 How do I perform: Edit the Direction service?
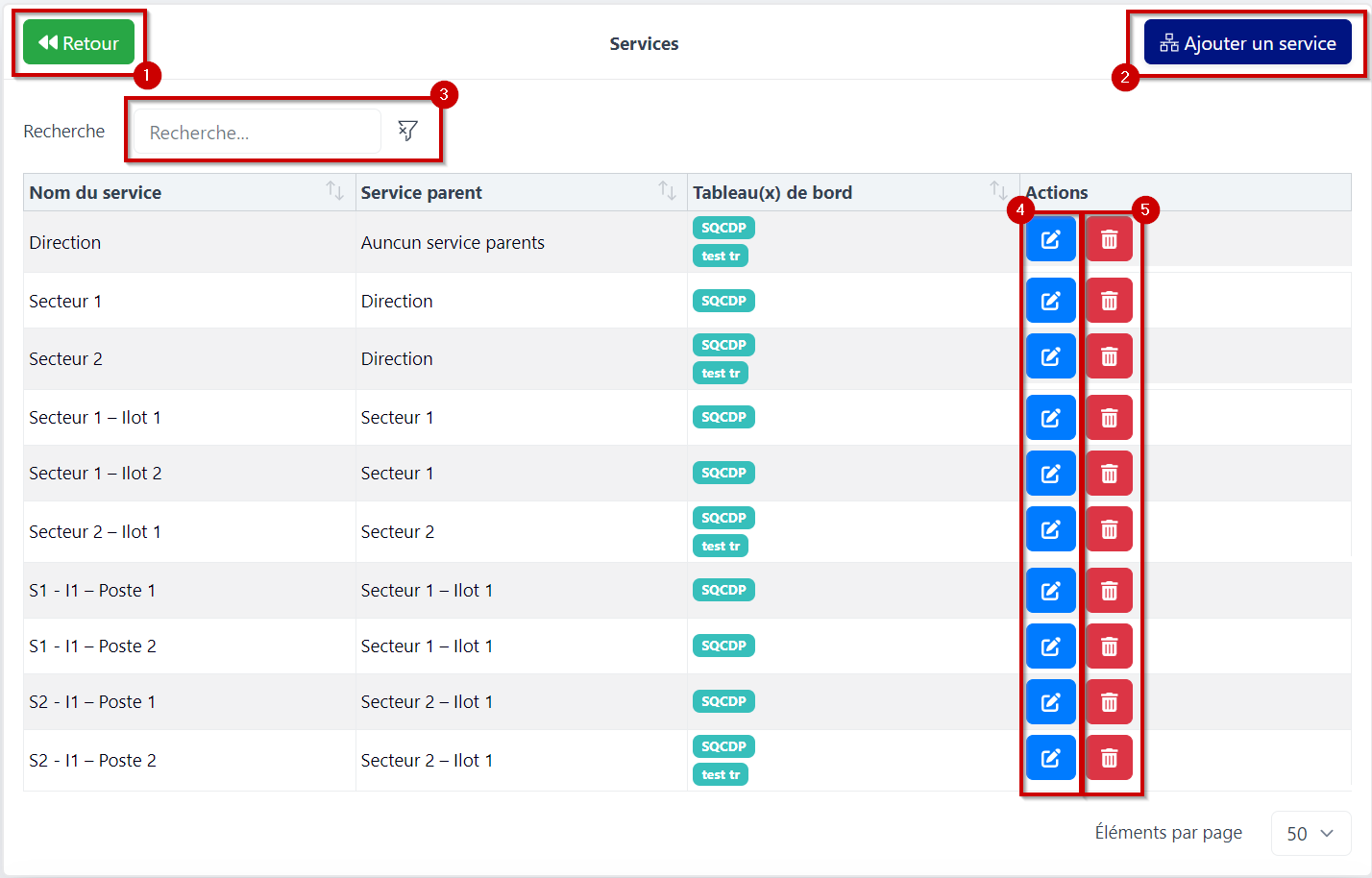coord(1050,238)
